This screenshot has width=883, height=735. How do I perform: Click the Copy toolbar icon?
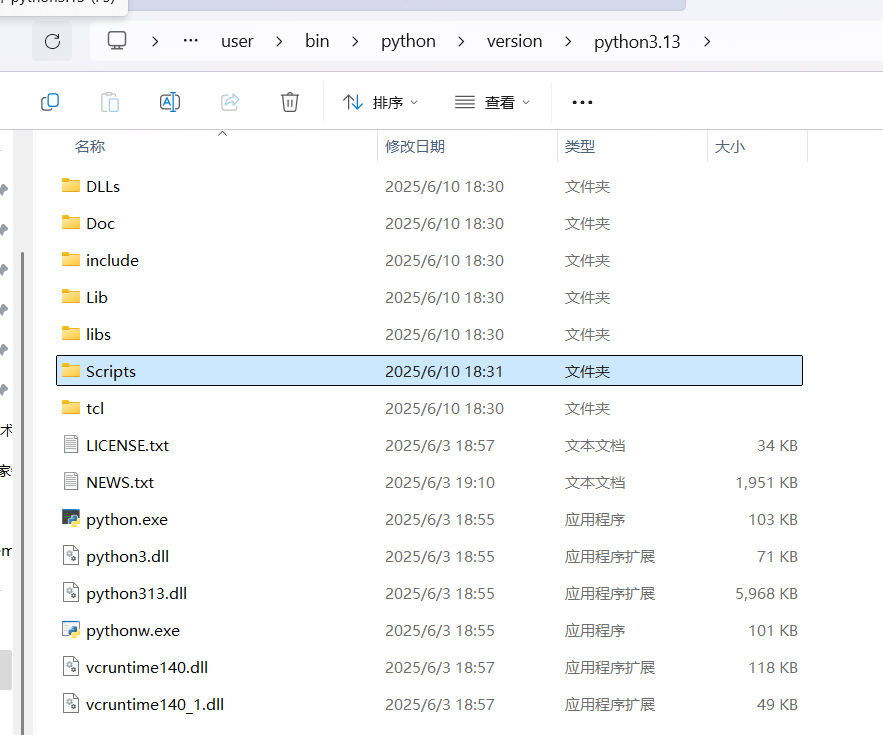(50, 102)
